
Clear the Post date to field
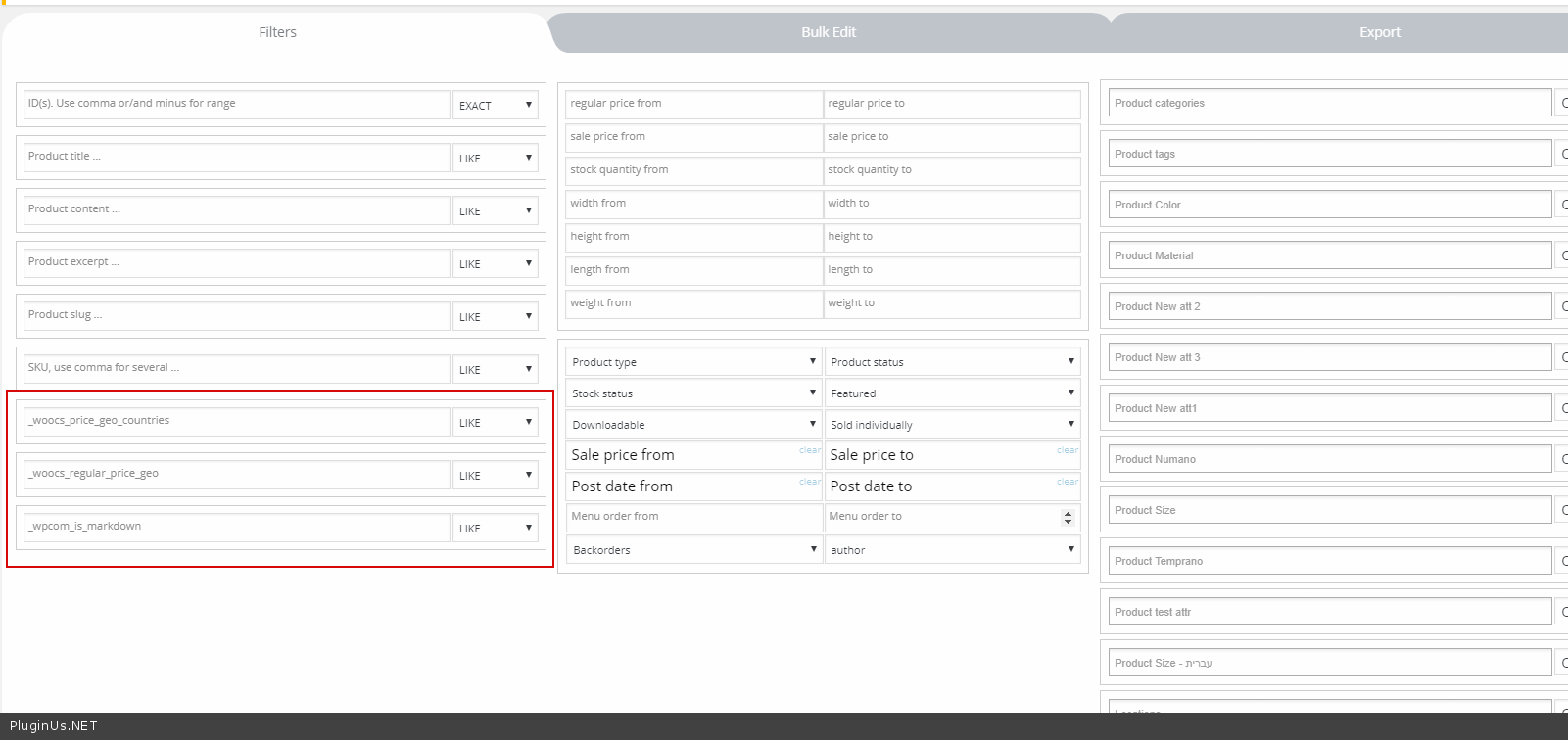click(x=1067, y=482)
